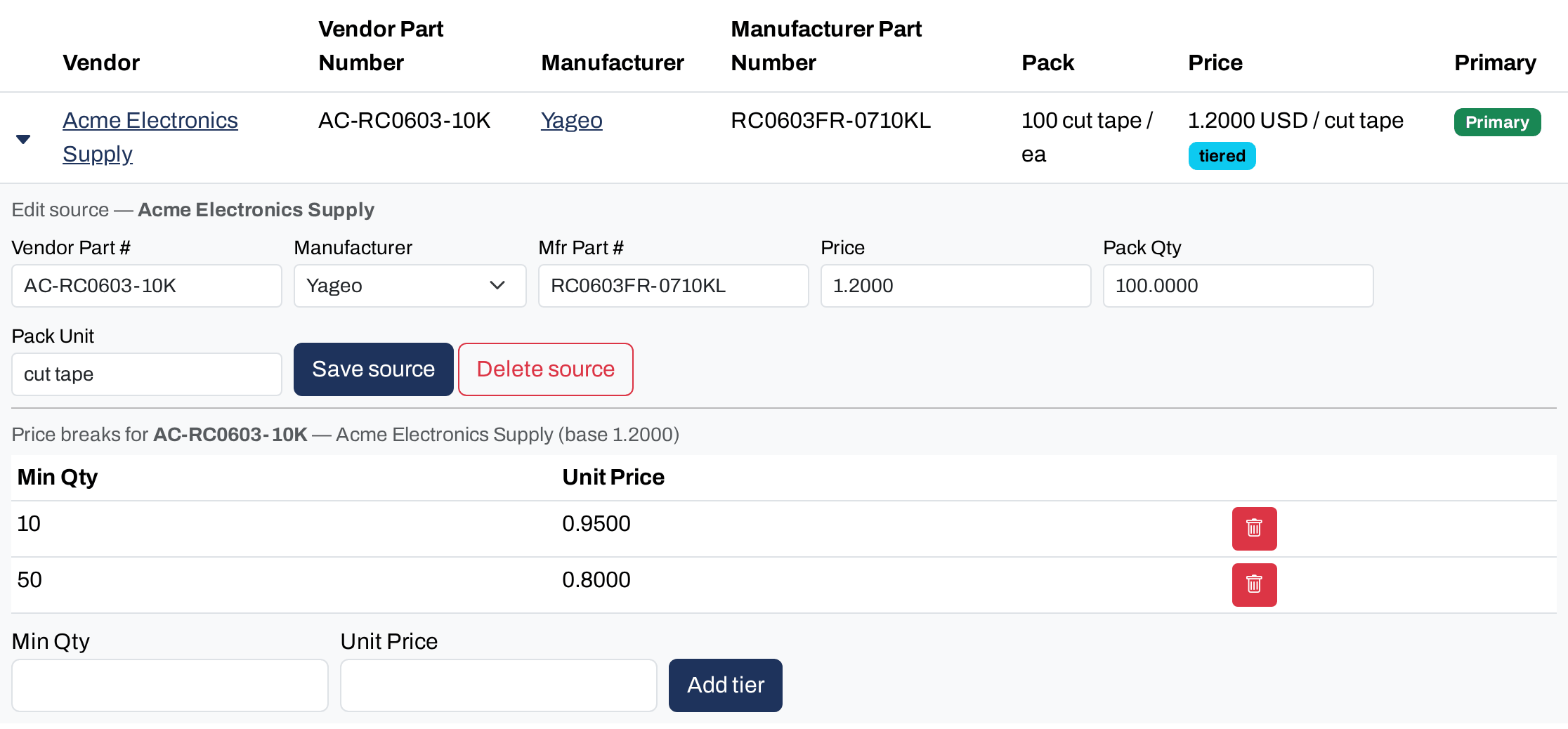Collapse the Acme Electronics Supply row
The image size is (1568, 729).
[x=23, y=139]
